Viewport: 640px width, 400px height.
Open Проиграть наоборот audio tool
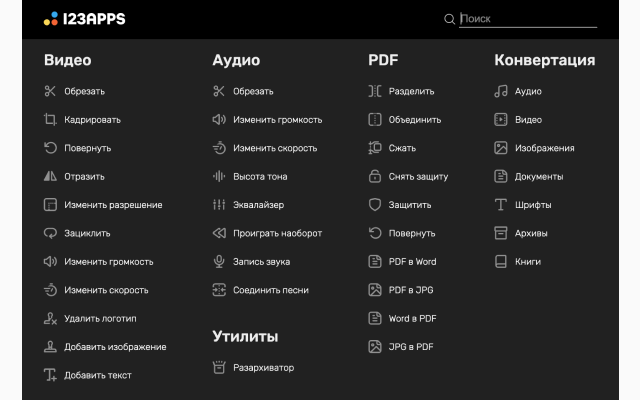click(277, 234)
